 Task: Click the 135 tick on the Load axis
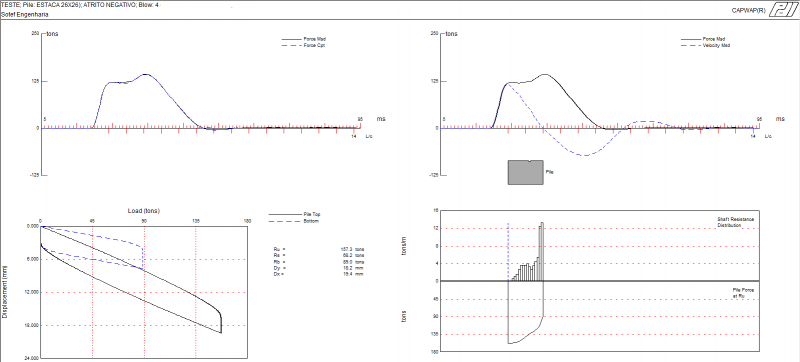click(x=196, y=221)
